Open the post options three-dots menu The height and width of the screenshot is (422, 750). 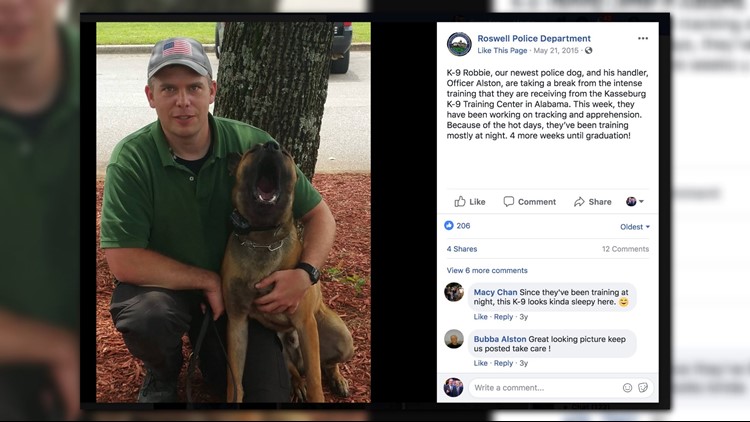coord(643,38)
